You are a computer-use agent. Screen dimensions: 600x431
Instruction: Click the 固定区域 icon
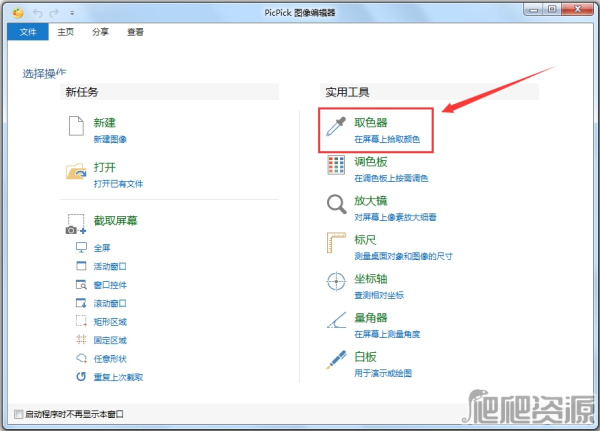click(x=81, y=340)
